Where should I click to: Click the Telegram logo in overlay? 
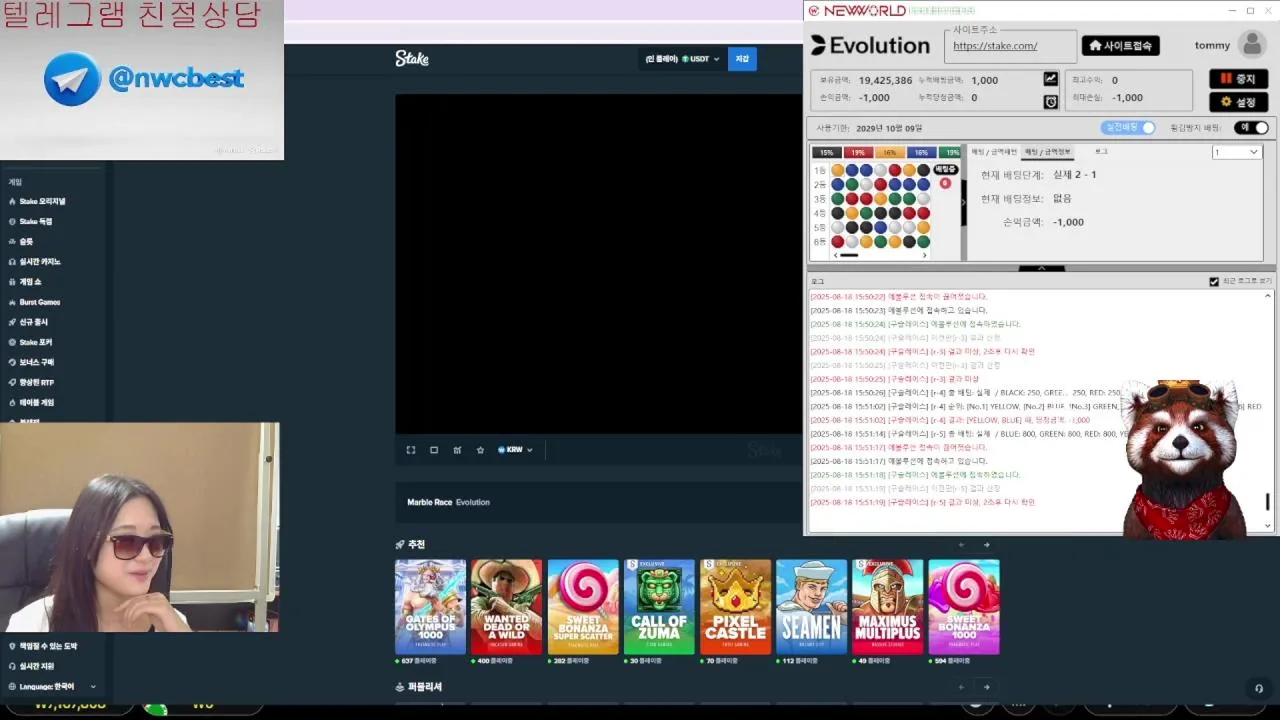(72, 79)
